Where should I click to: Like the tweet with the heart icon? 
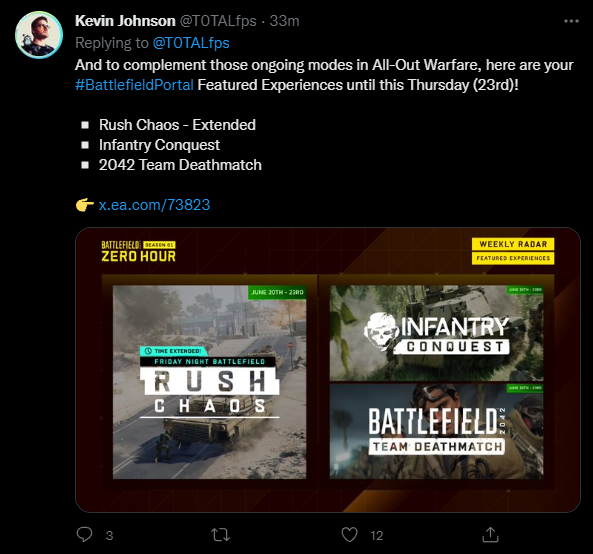[349, 535]
